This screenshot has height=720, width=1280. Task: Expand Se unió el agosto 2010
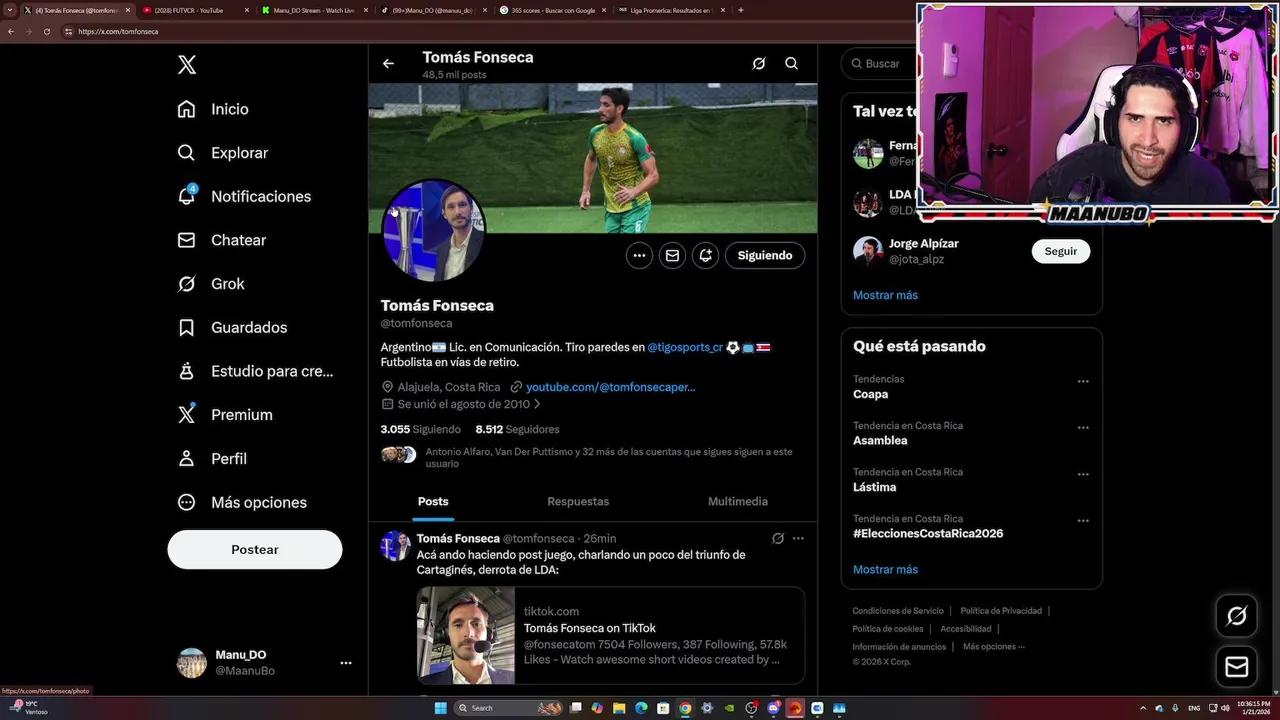click(x=461, y=404)
